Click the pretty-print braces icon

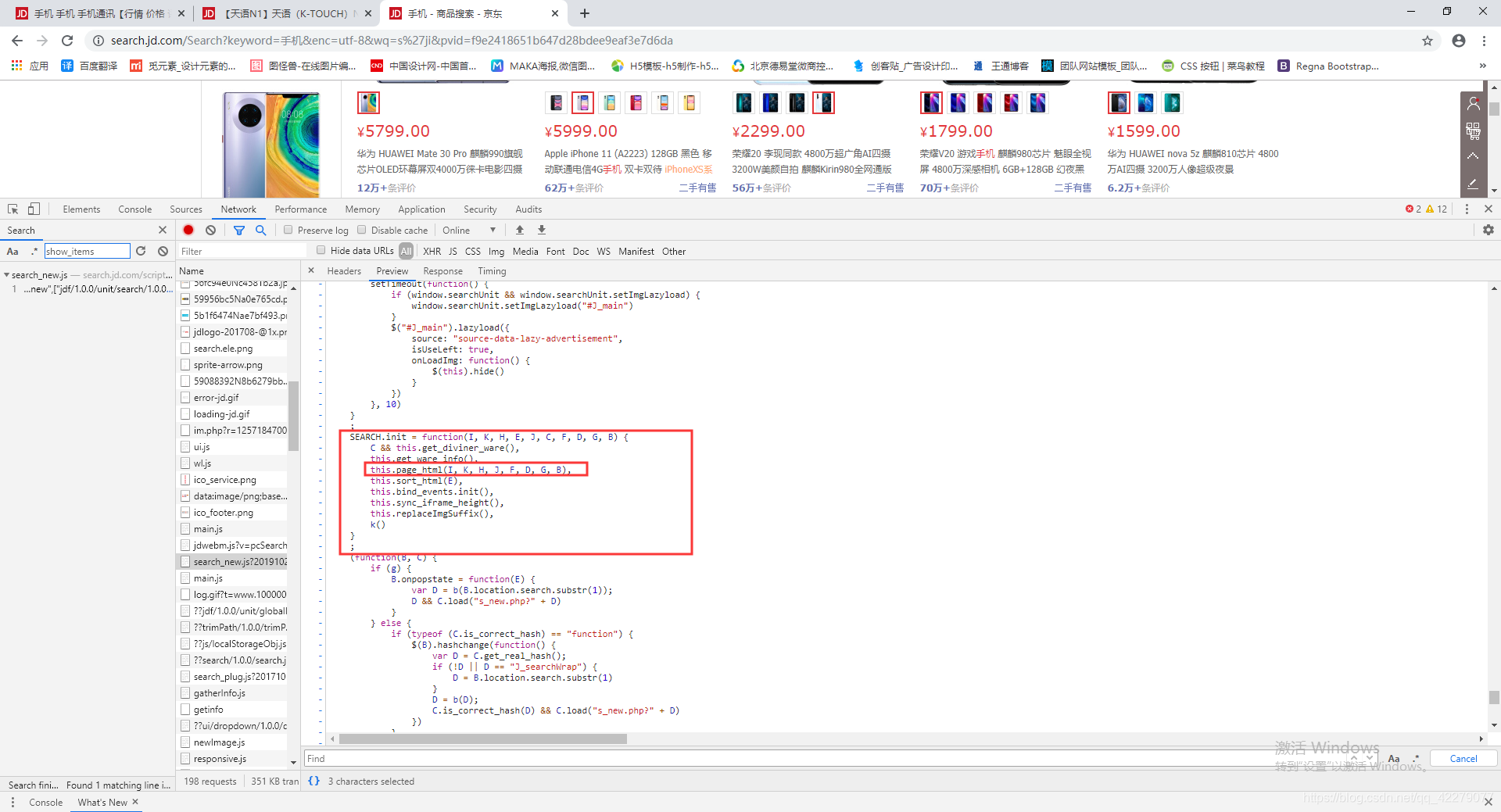pyautogui.click(x=314, y=781)
